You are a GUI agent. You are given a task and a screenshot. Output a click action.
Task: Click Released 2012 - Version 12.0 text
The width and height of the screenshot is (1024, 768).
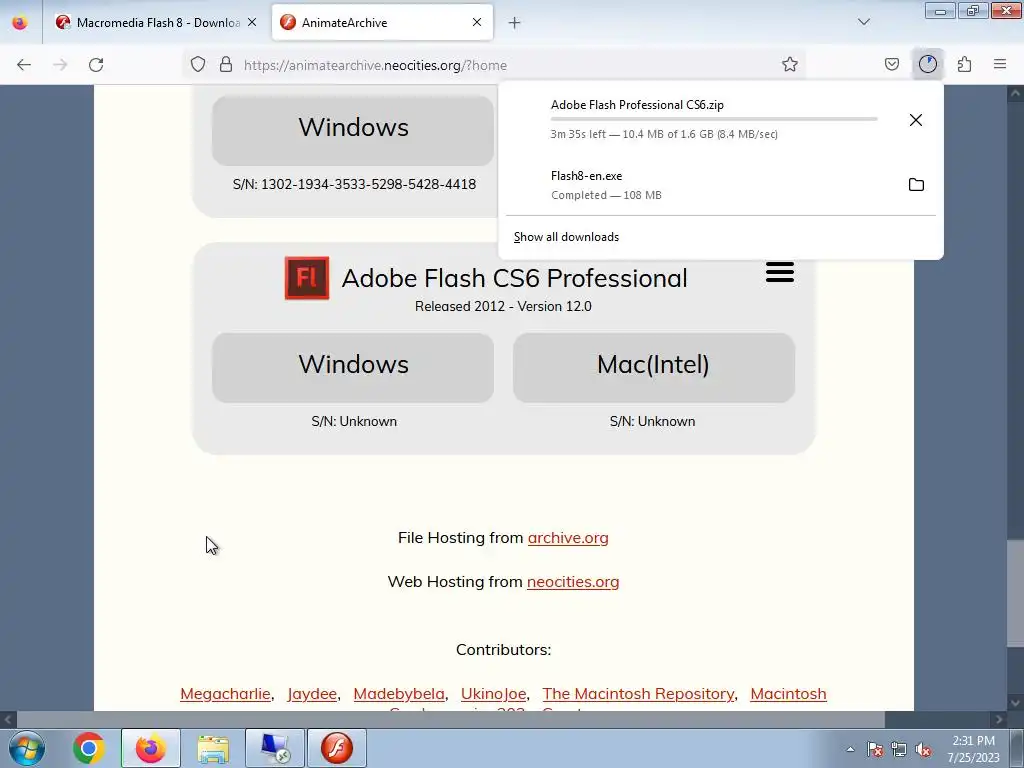point(503,306)
